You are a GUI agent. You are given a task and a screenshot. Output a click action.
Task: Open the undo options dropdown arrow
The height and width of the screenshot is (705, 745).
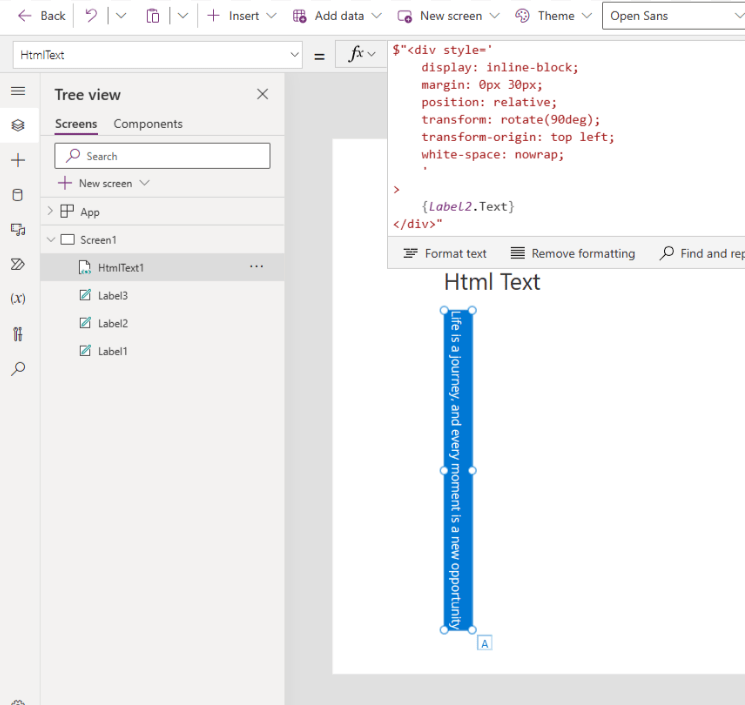click(x=121, y=16)
